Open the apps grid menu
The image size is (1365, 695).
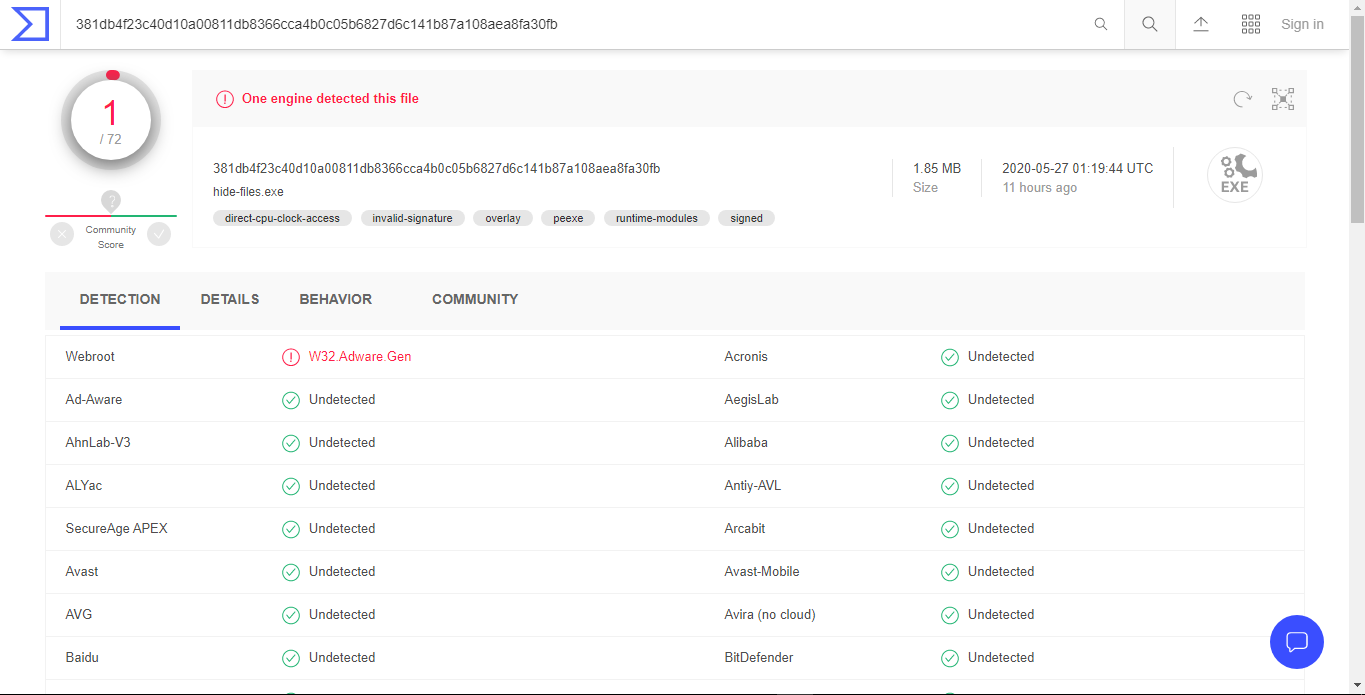1250,24
